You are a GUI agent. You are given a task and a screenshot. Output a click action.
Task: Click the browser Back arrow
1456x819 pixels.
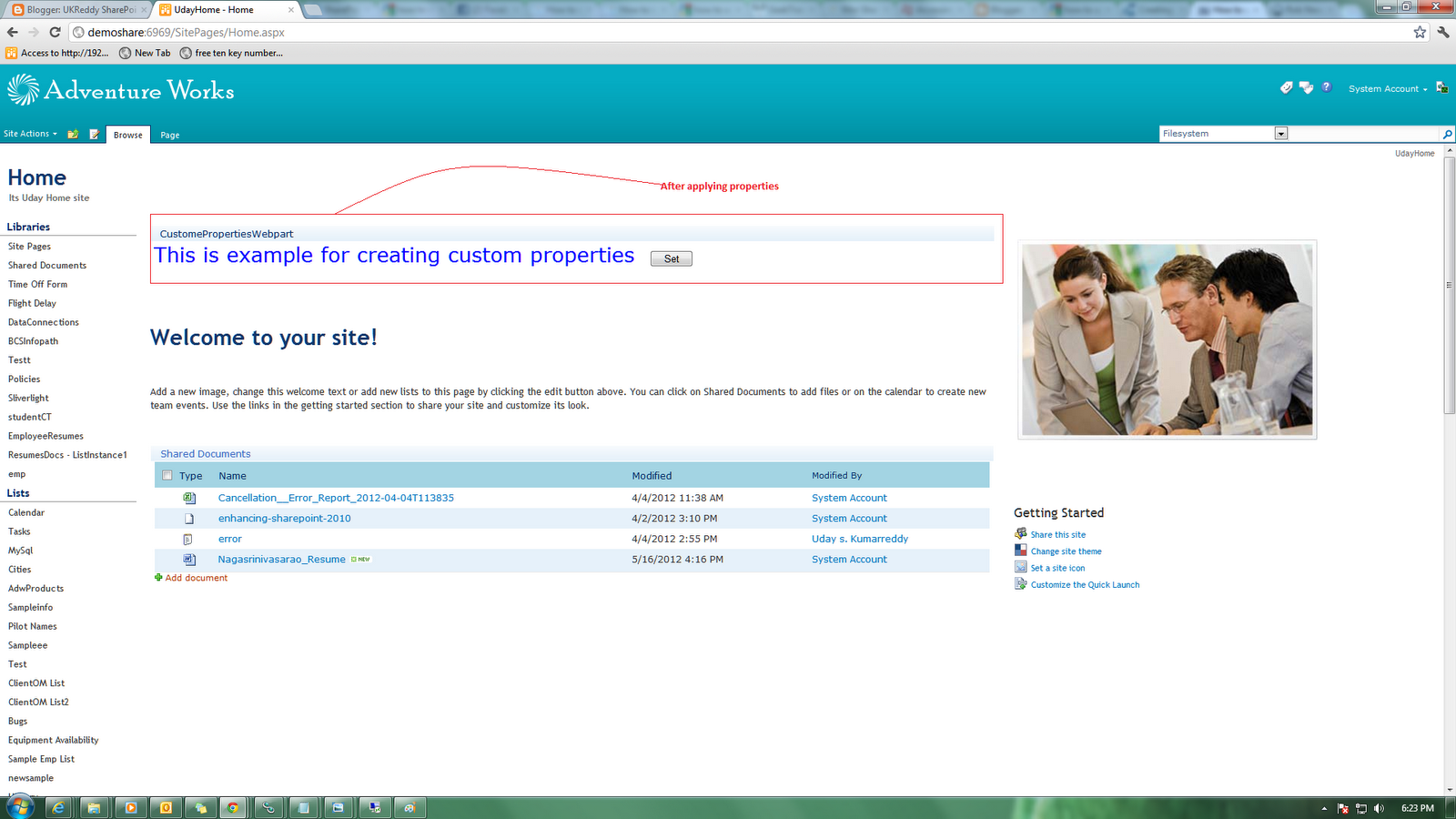12,32
